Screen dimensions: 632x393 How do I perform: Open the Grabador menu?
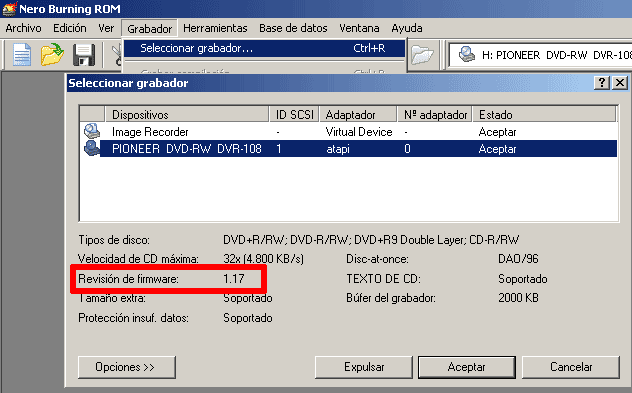(x=150, y=29)
